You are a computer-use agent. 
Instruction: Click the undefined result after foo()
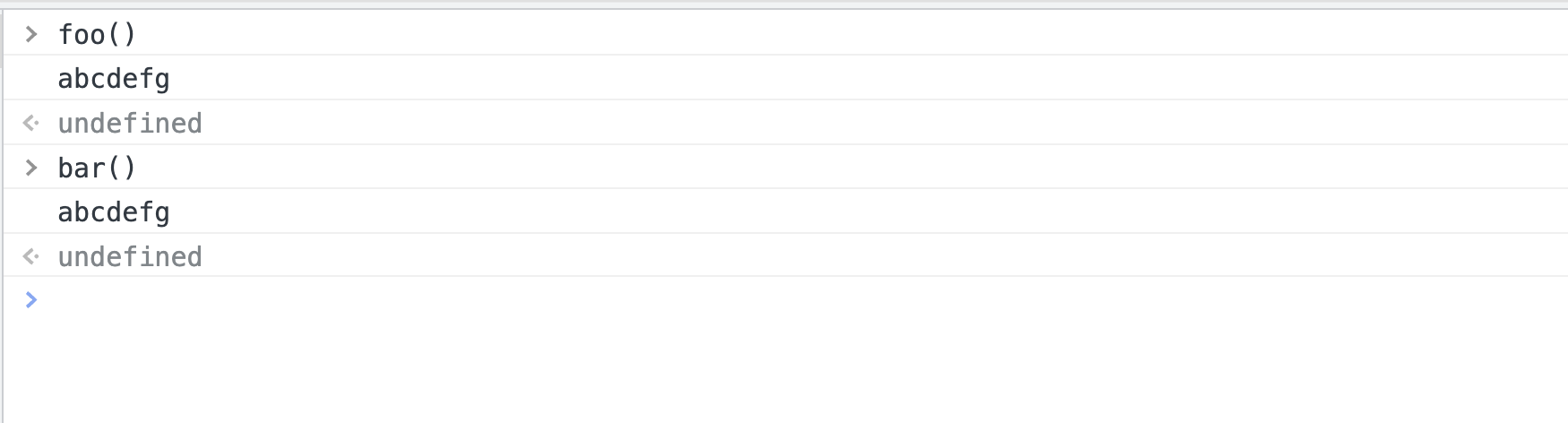point(130,123)
